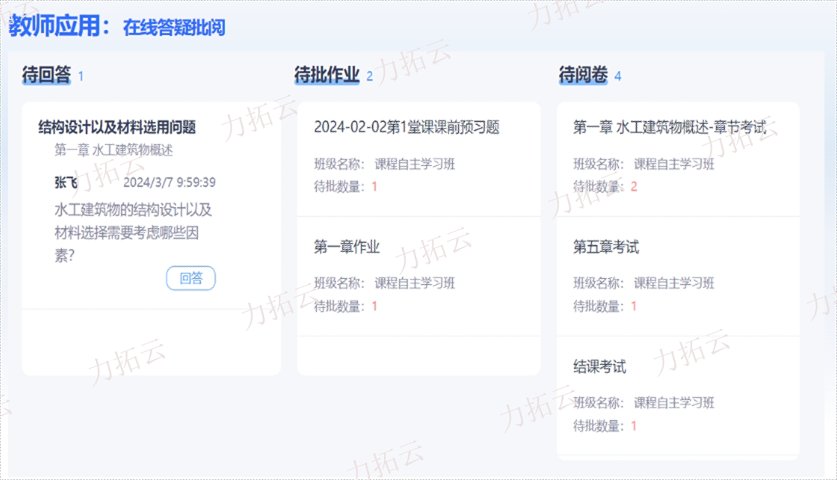The width and height of the screenshot is (837, 480).
Task: Click the chapter label 第一章 水工建筑物概述 under the question
Action: tap(114, 150)
